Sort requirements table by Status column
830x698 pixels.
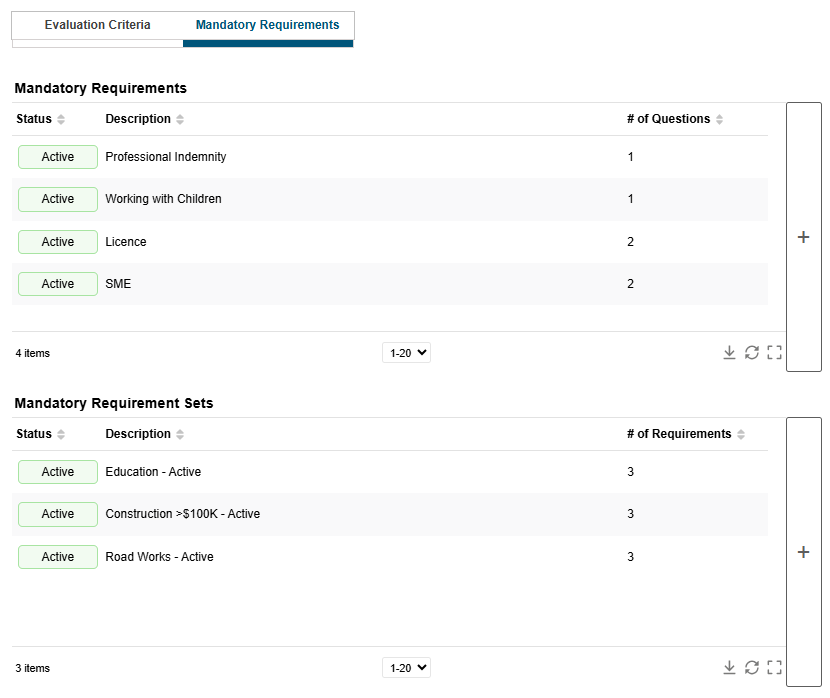coord(40,119)
